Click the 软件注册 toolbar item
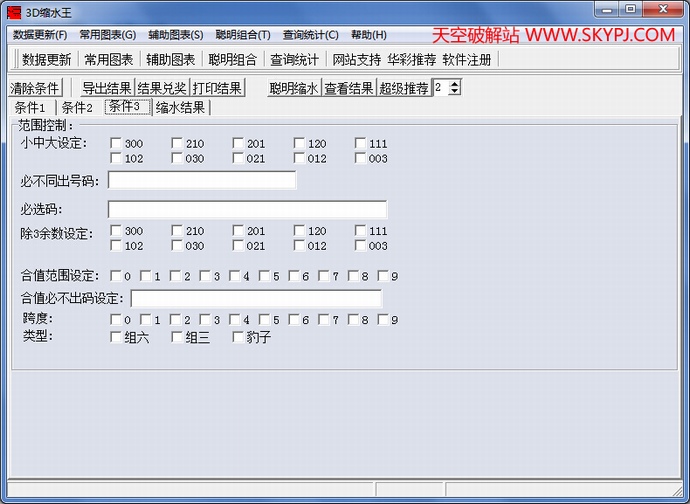The width and height of the screenshot is (690, 504). (x=467, y=60)
